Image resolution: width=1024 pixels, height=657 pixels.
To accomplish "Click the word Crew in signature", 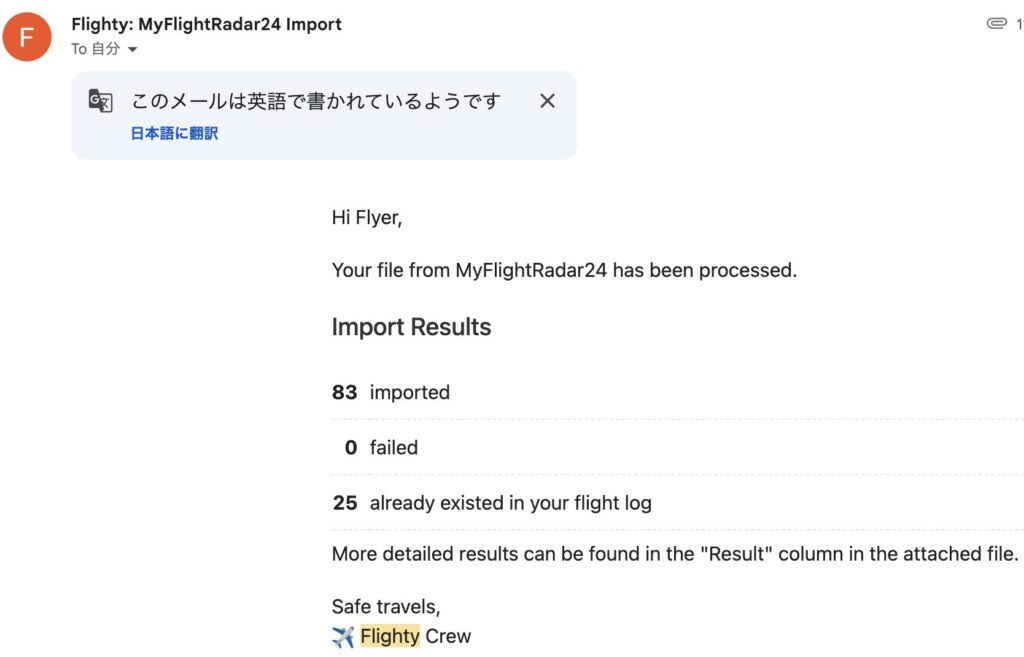I will pyautogui.click(x=448, y=636).
